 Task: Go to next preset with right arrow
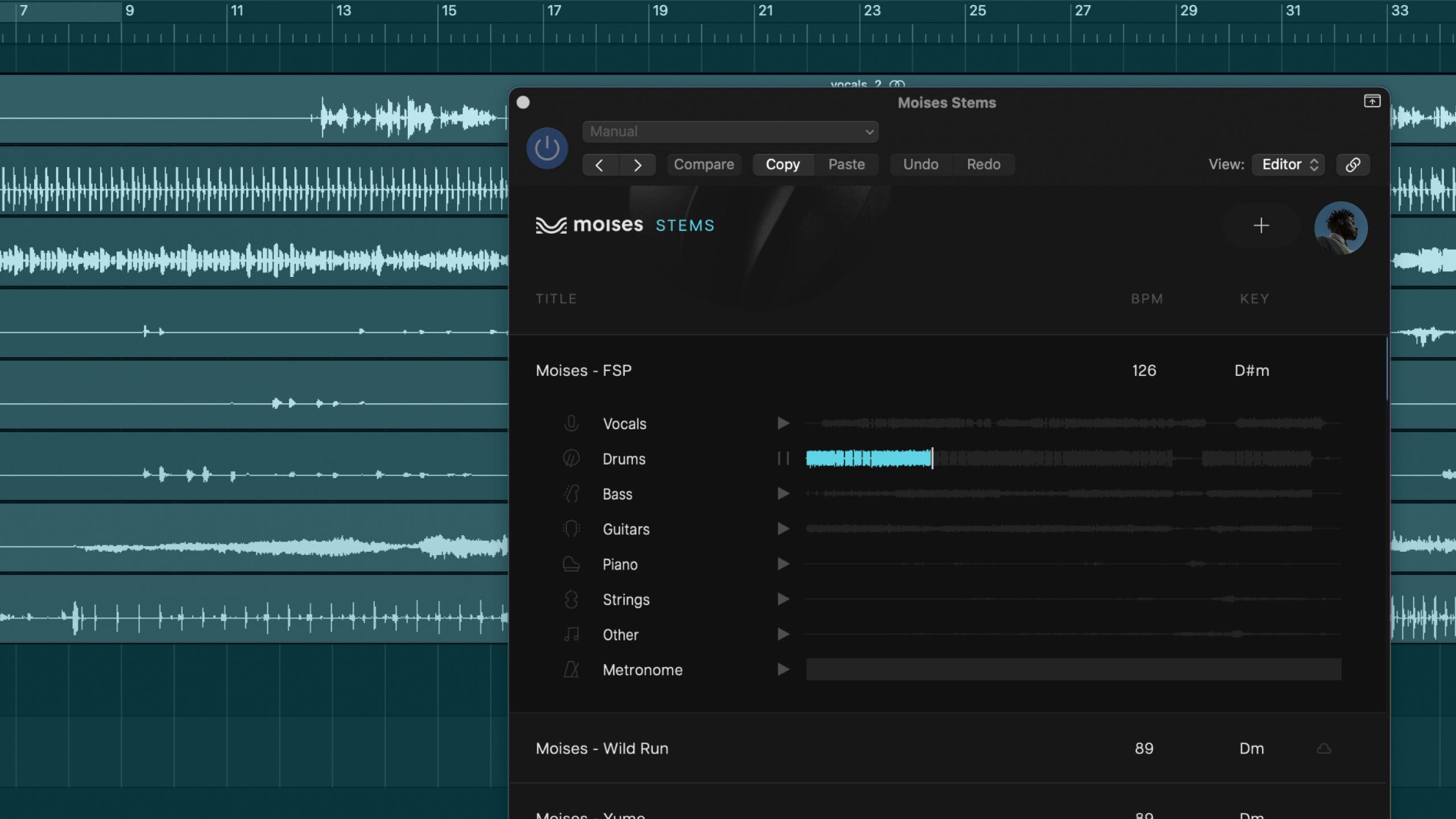click(637, 165)
